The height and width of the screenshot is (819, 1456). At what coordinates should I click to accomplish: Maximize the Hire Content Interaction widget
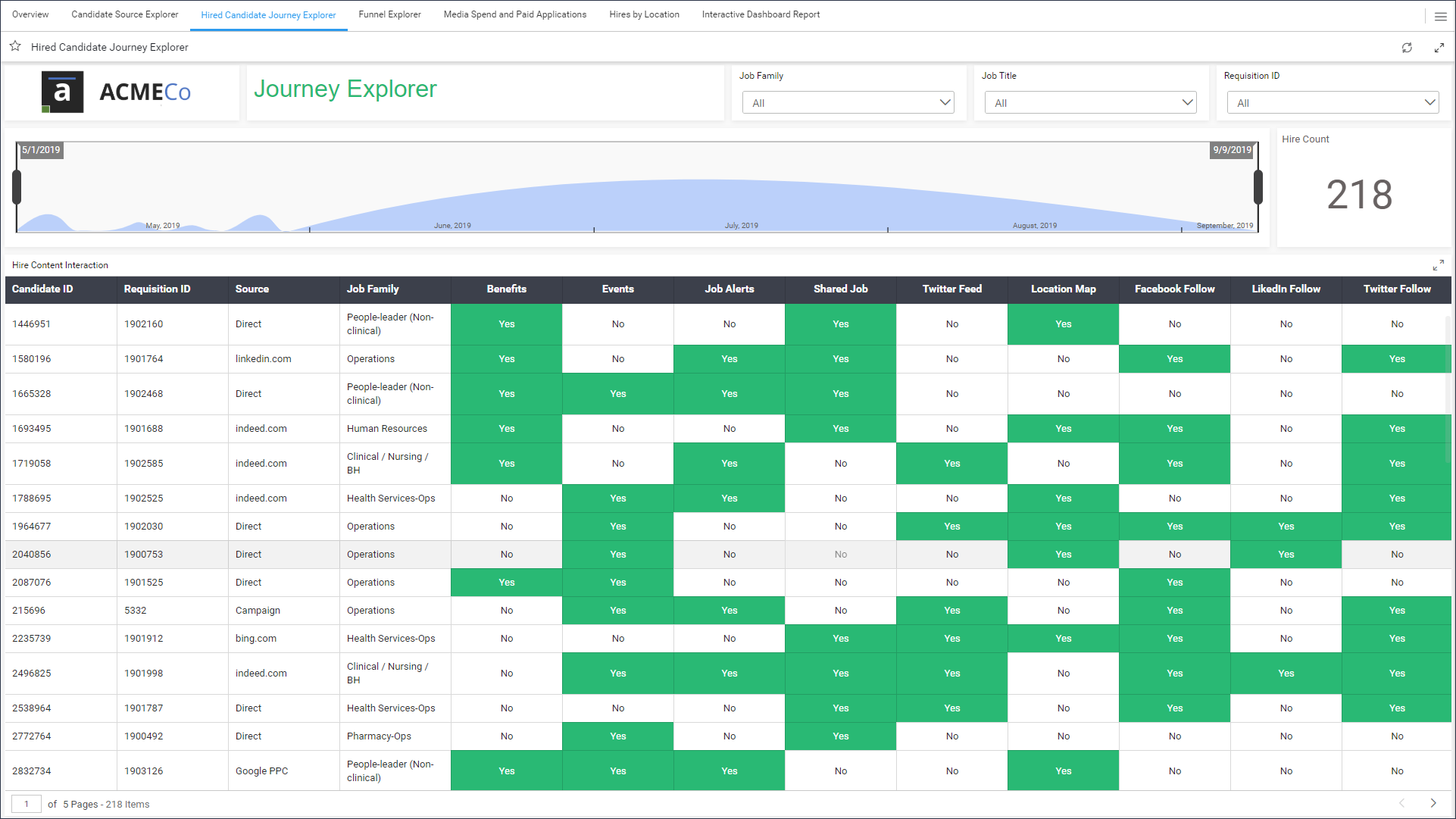point(1438,265)
